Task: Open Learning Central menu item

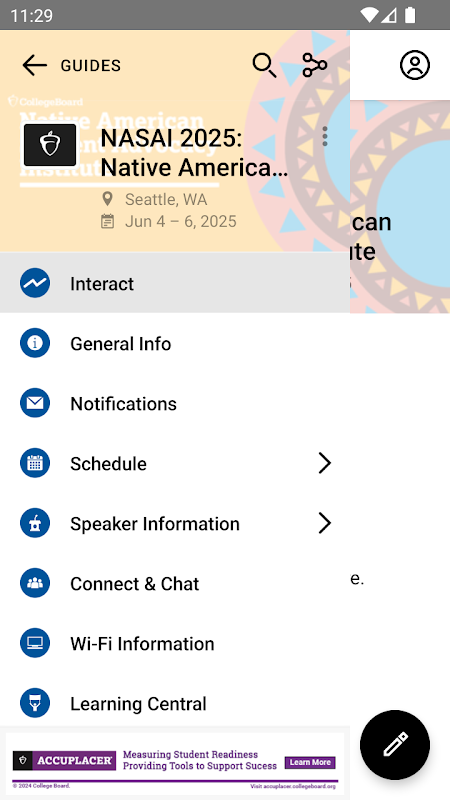Action: 175,703
